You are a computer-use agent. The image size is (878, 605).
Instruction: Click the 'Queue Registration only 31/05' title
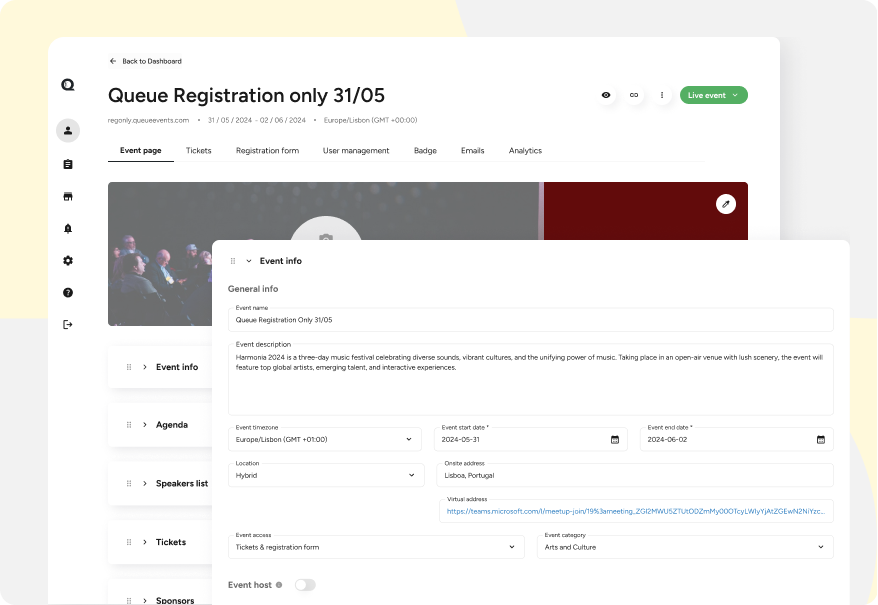tap(246, 96)
